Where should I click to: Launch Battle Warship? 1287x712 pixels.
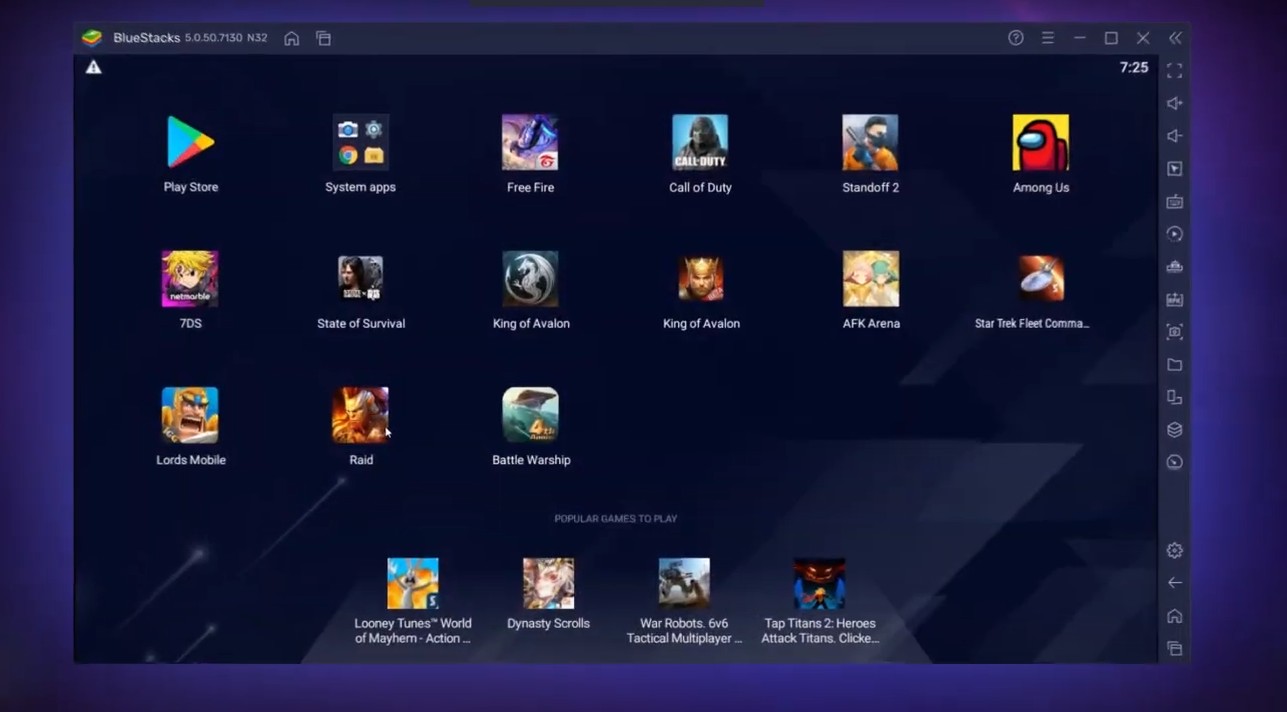530,415
